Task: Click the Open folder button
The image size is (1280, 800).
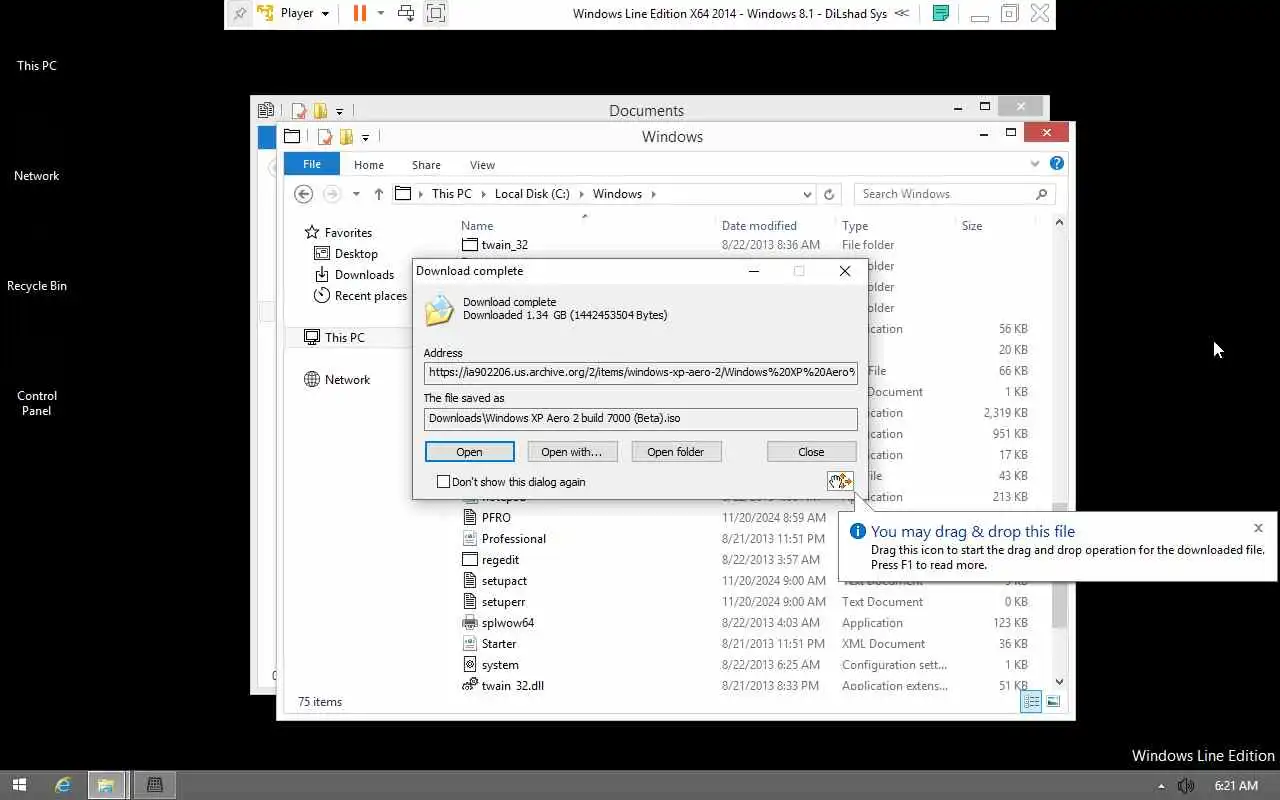Action: pos(676,452)
